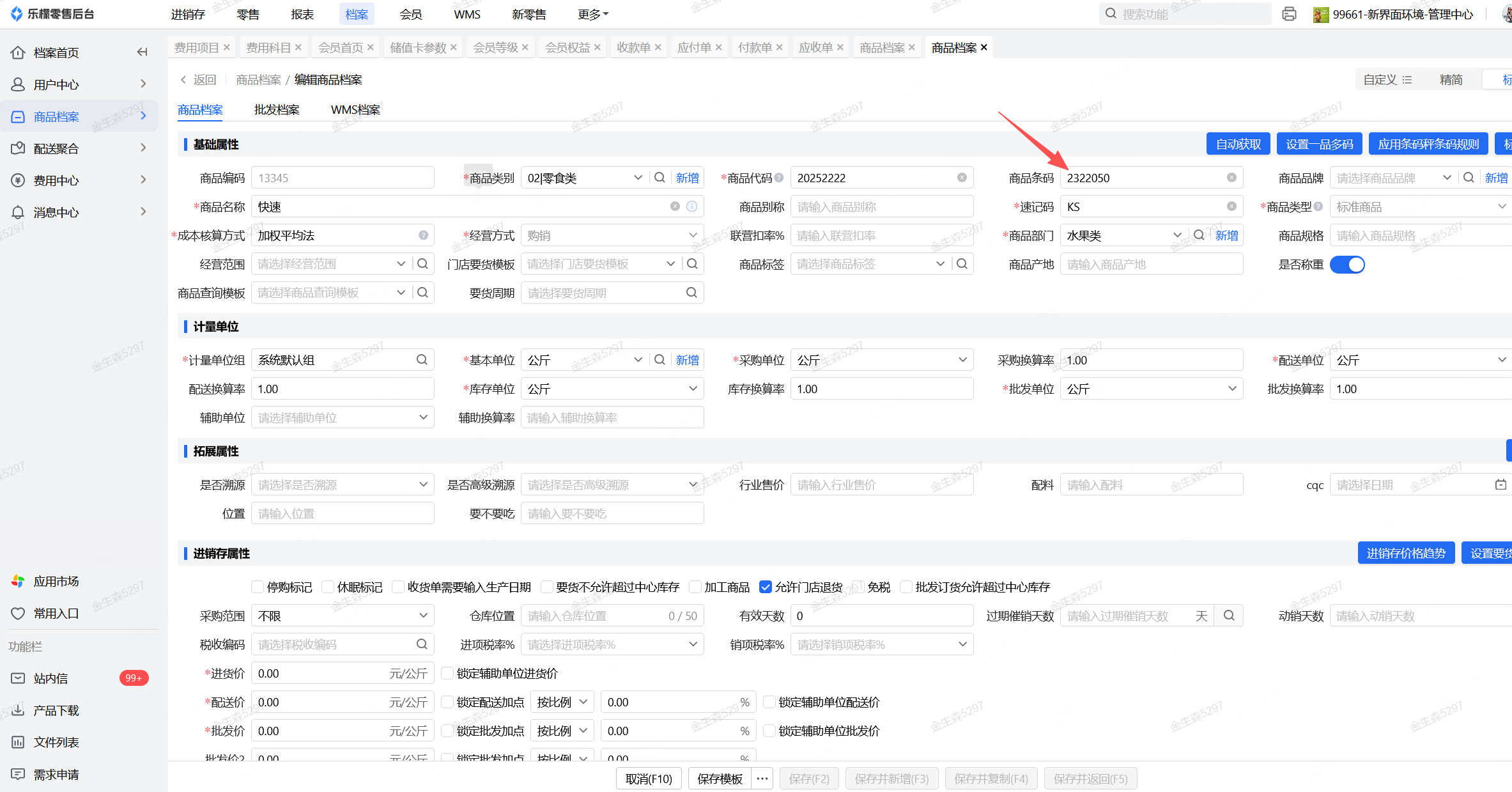
Task: Click the 取消(F10) button
Action: click(x=649, y=779)
